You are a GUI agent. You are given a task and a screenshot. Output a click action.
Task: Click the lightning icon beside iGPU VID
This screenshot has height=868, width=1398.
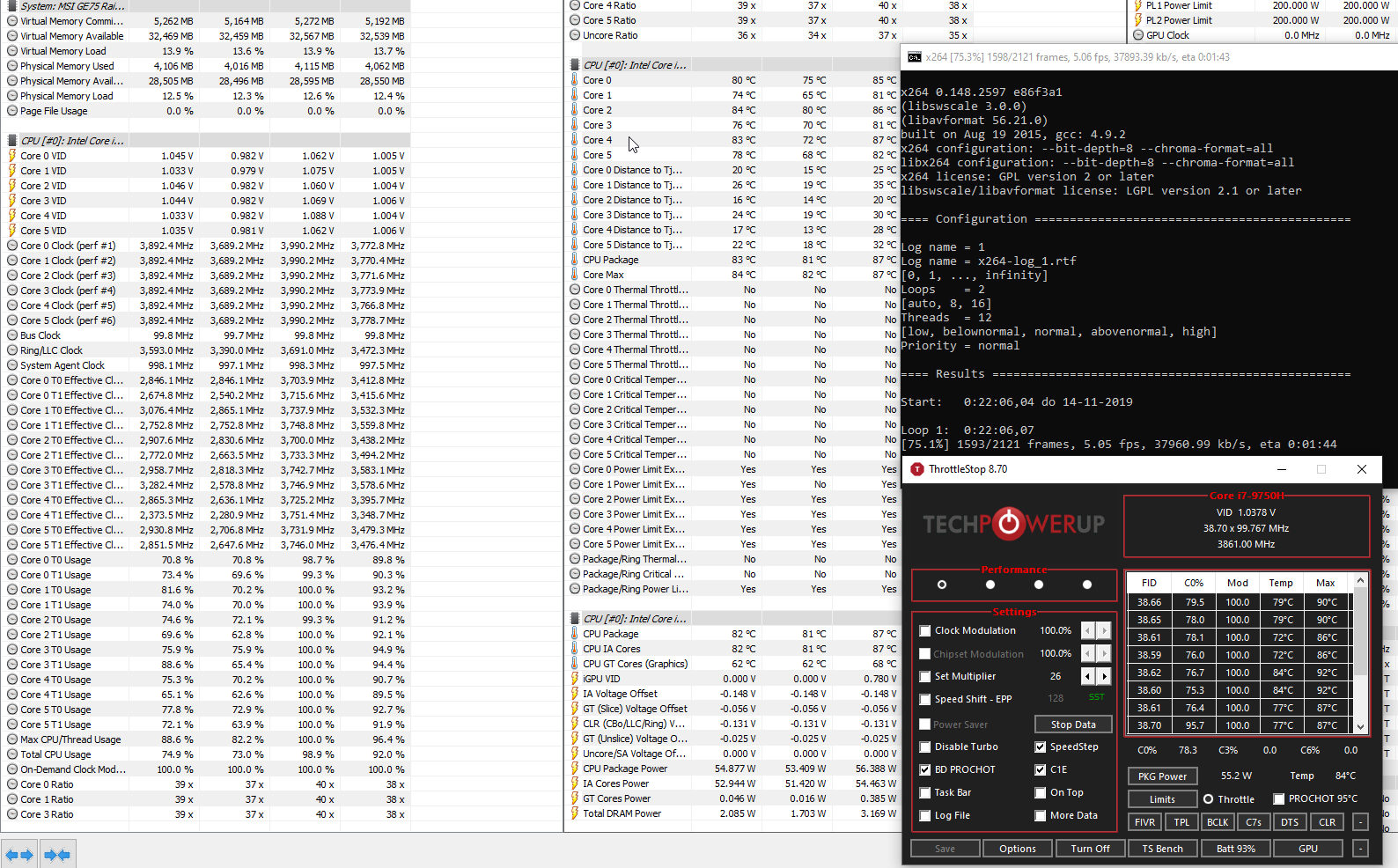[575, 679]
